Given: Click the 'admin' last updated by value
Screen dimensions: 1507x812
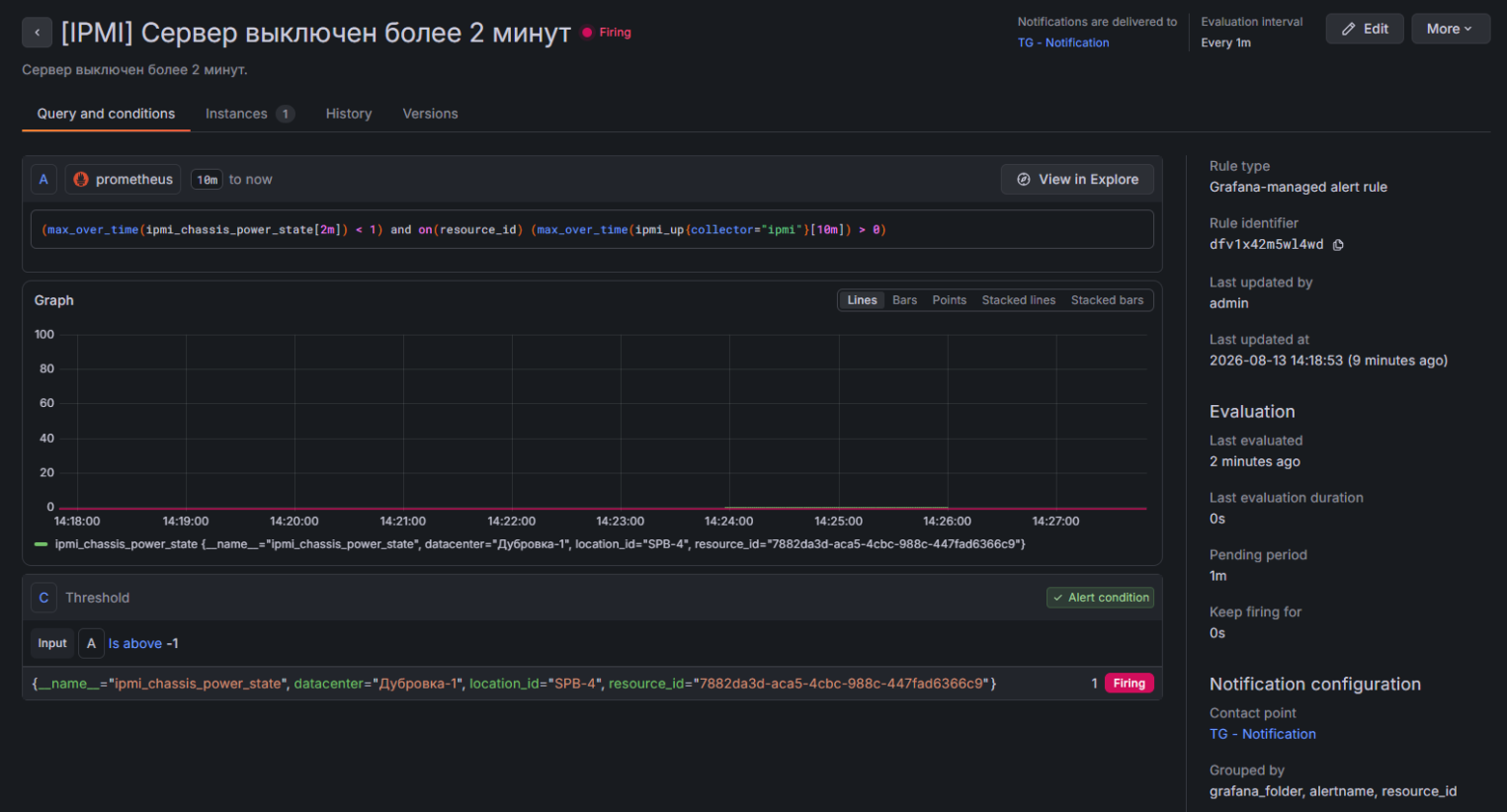Looking at the screenshot, I should 1229,303.
